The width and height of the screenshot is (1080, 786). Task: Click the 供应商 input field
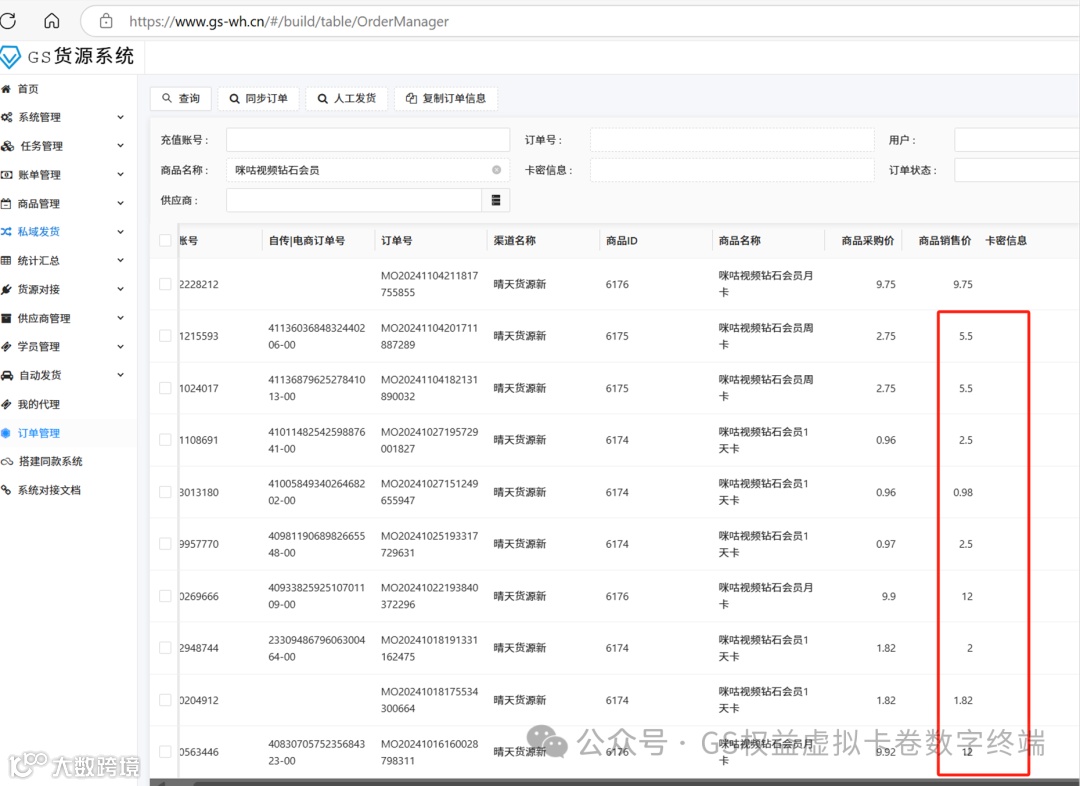(354, 200)
